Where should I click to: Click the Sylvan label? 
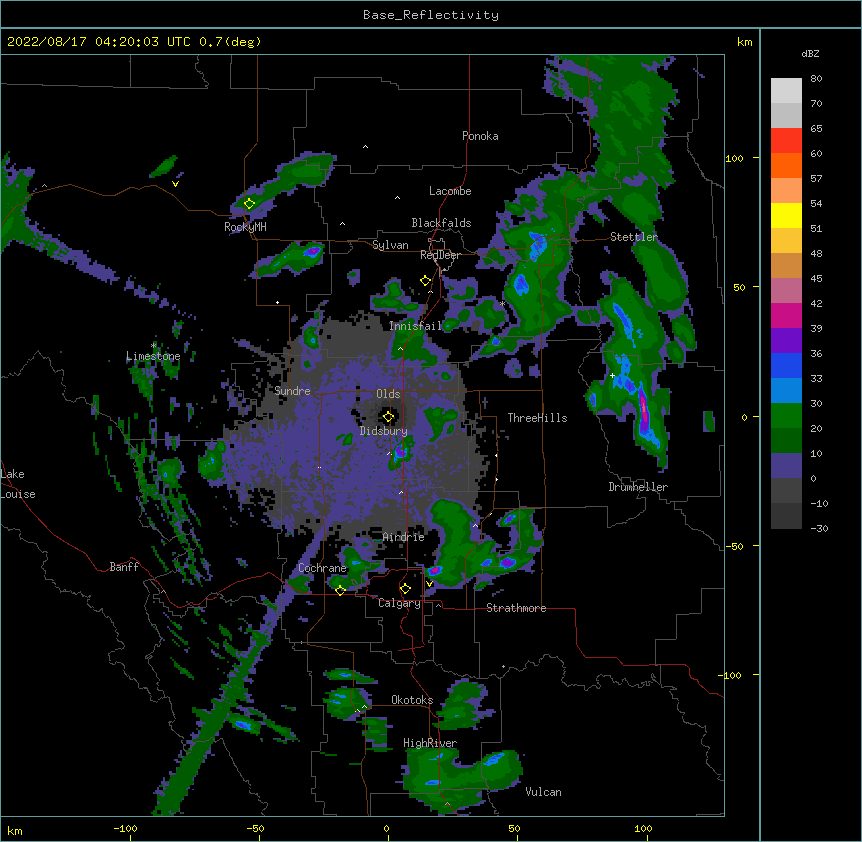[x=390, y=245]
